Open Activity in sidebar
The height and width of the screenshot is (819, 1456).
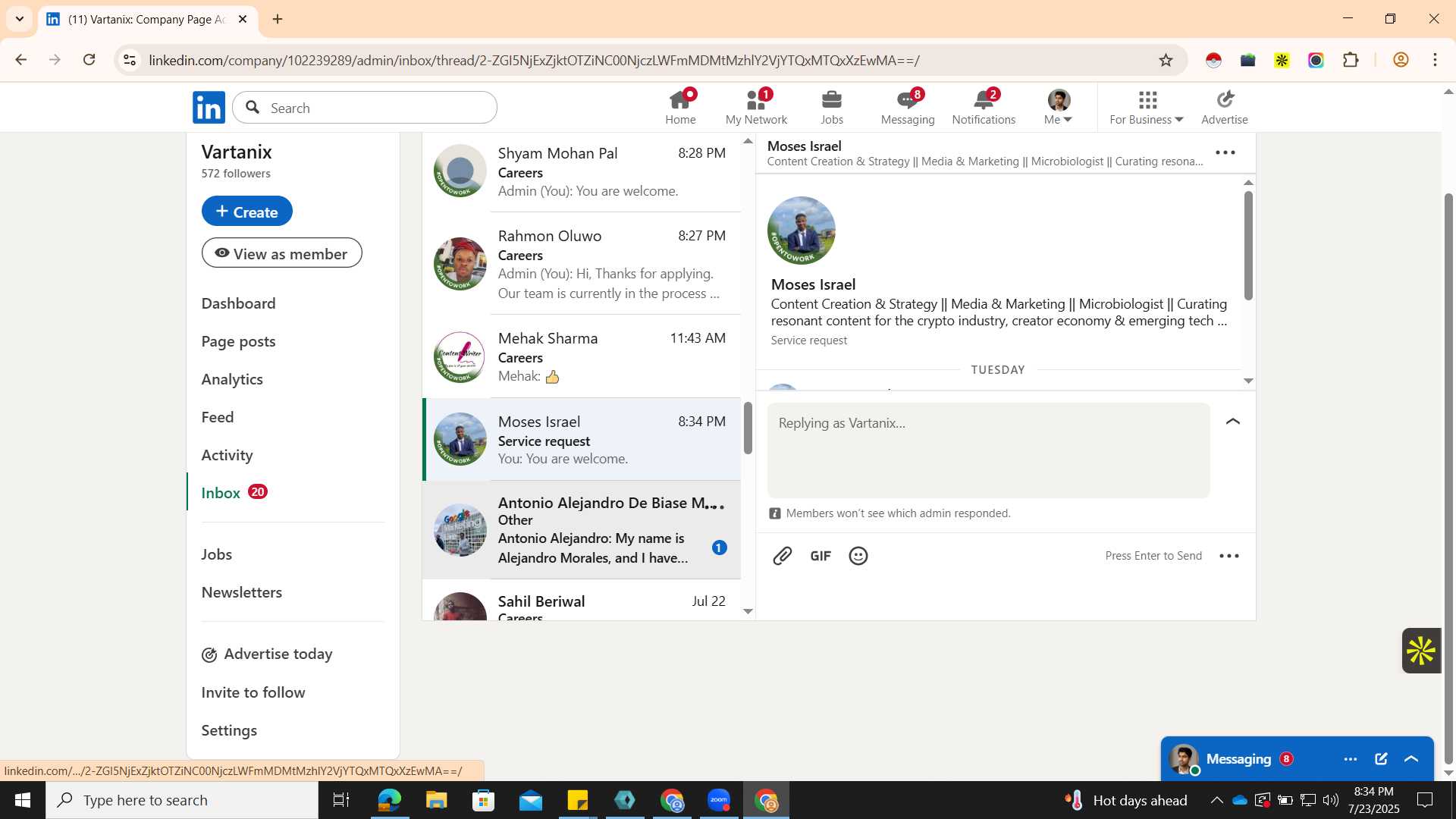click(227, 455)
